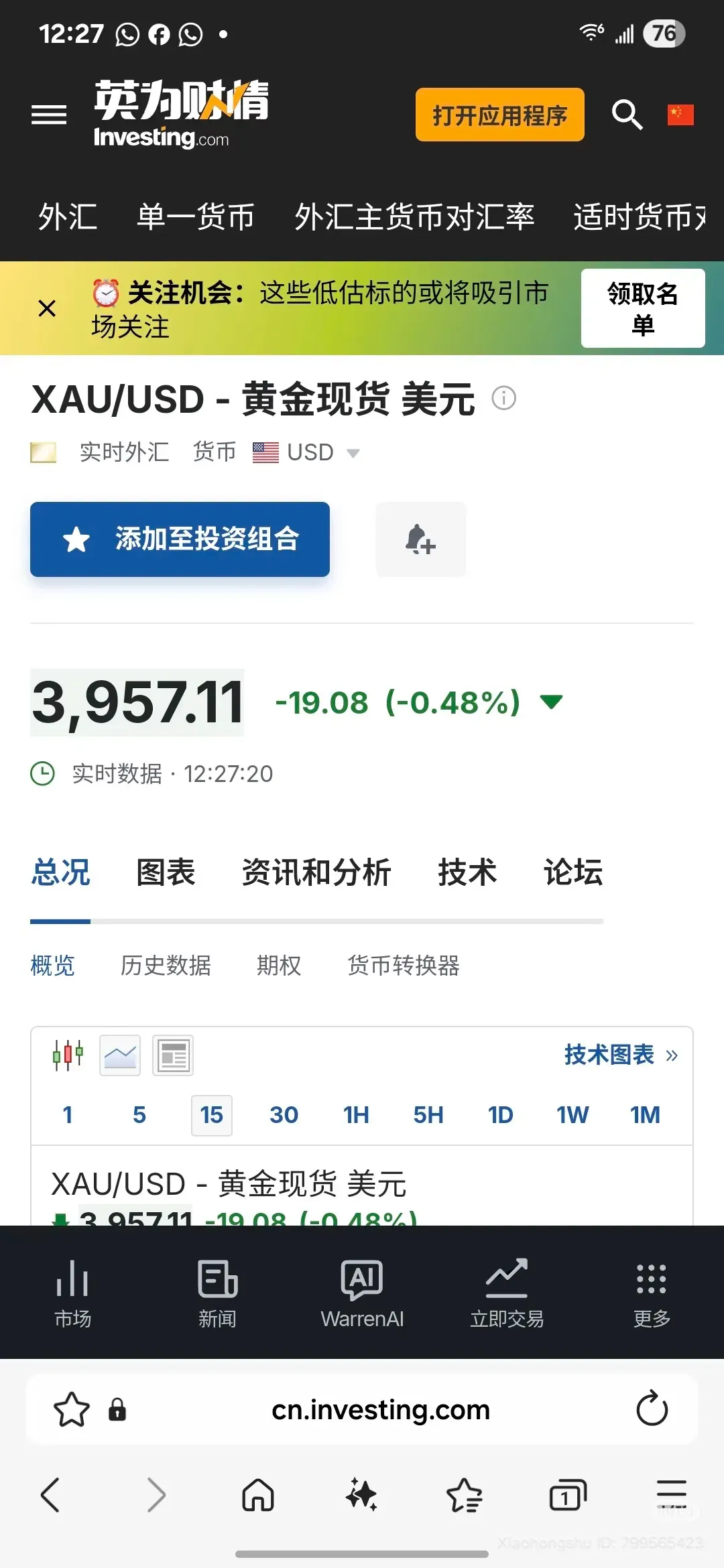This screenshot has width=724, height=1568.
Task: Open browser tab switcher
Action: [567, 1495]
